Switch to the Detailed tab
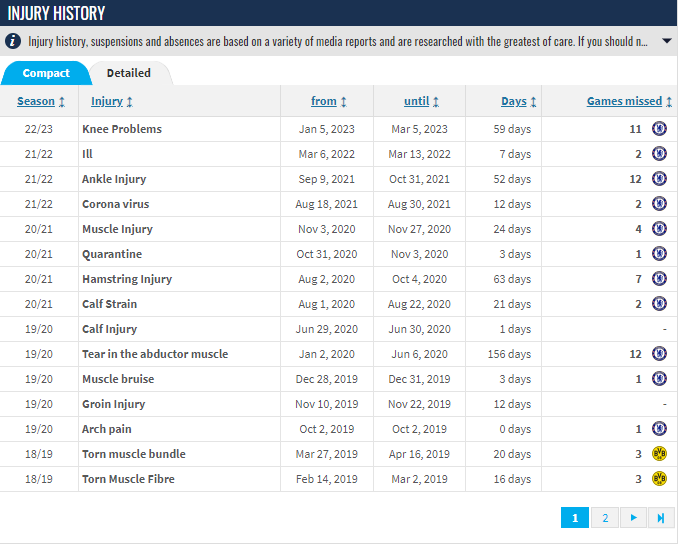Screen dimensions: 678x544 click(x=129, y=73)
